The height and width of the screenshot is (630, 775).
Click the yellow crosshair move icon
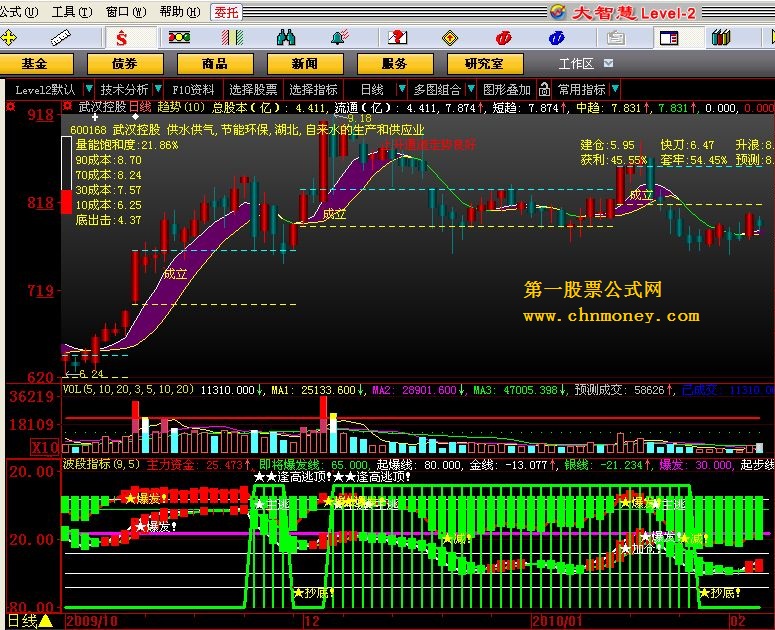pyautogui.click(x=8, y=38)
